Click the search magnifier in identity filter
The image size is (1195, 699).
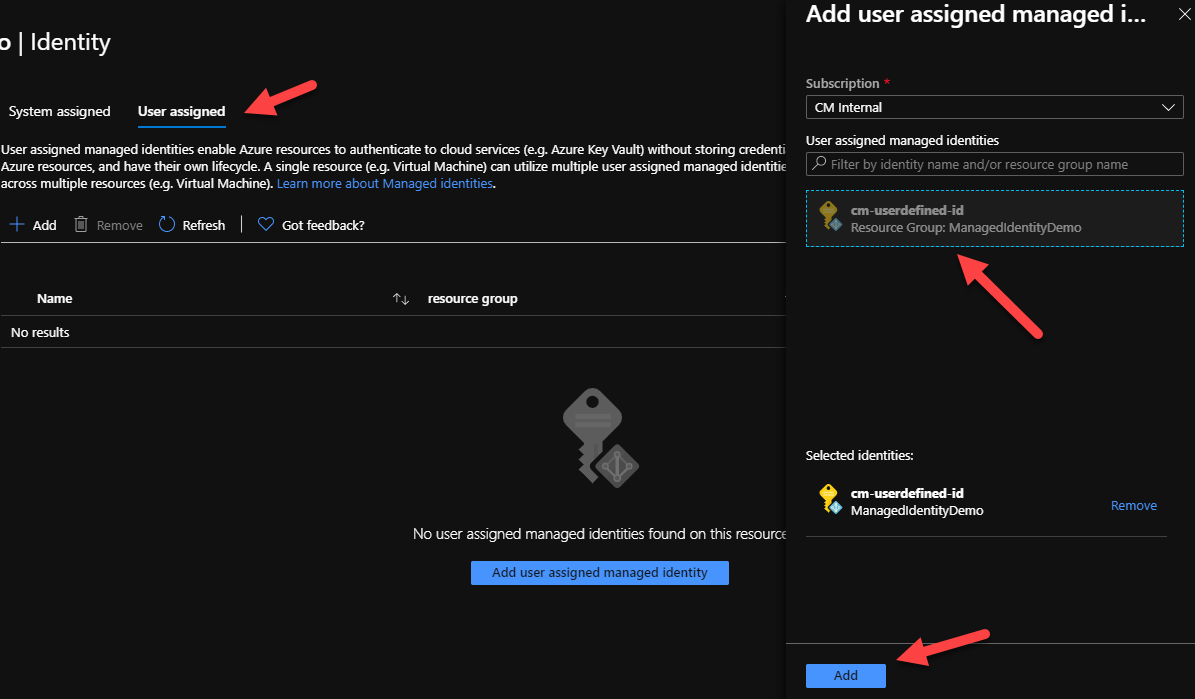point(819,164)
